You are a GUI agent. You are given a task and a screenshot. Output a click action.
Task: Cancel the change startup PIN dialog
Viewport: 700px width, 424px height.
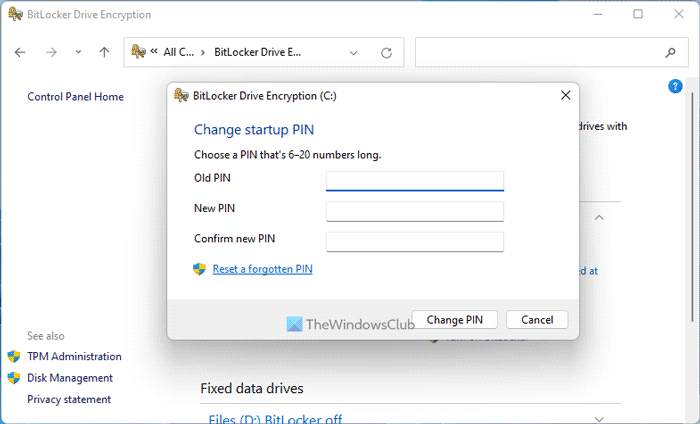pos(537,320)
